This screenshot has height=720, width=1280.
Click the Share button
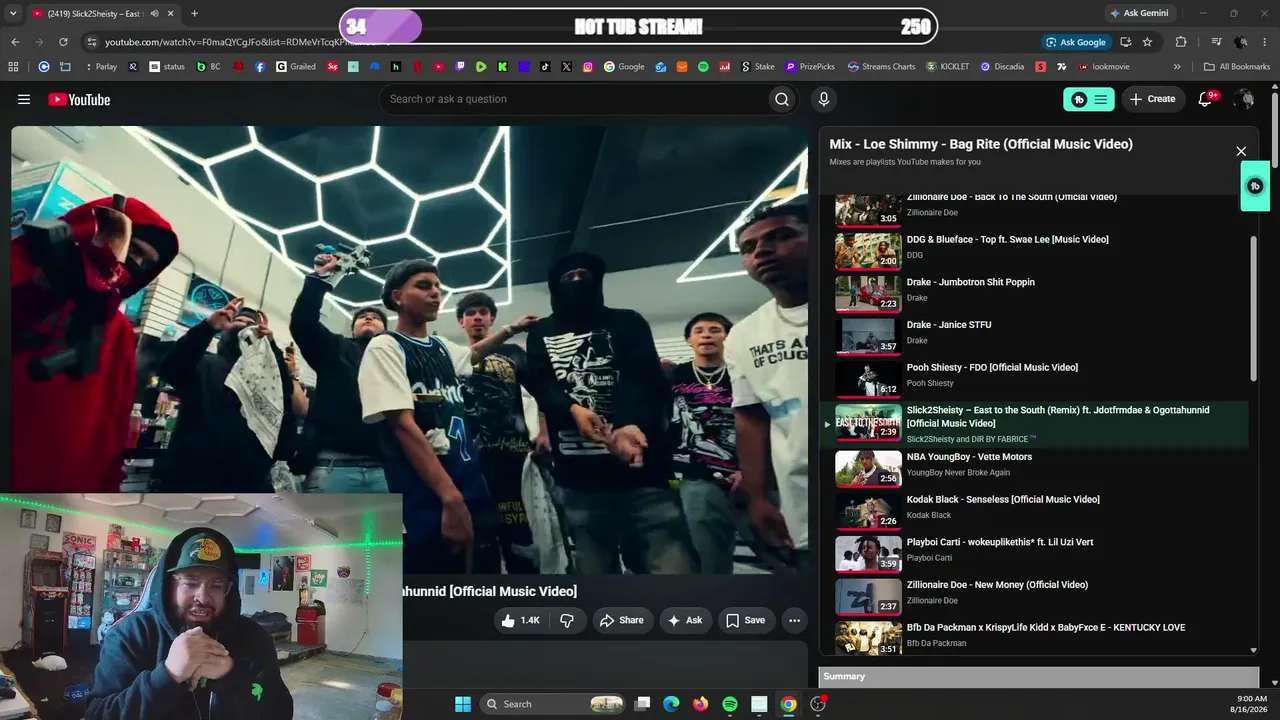tap(621, 620)
